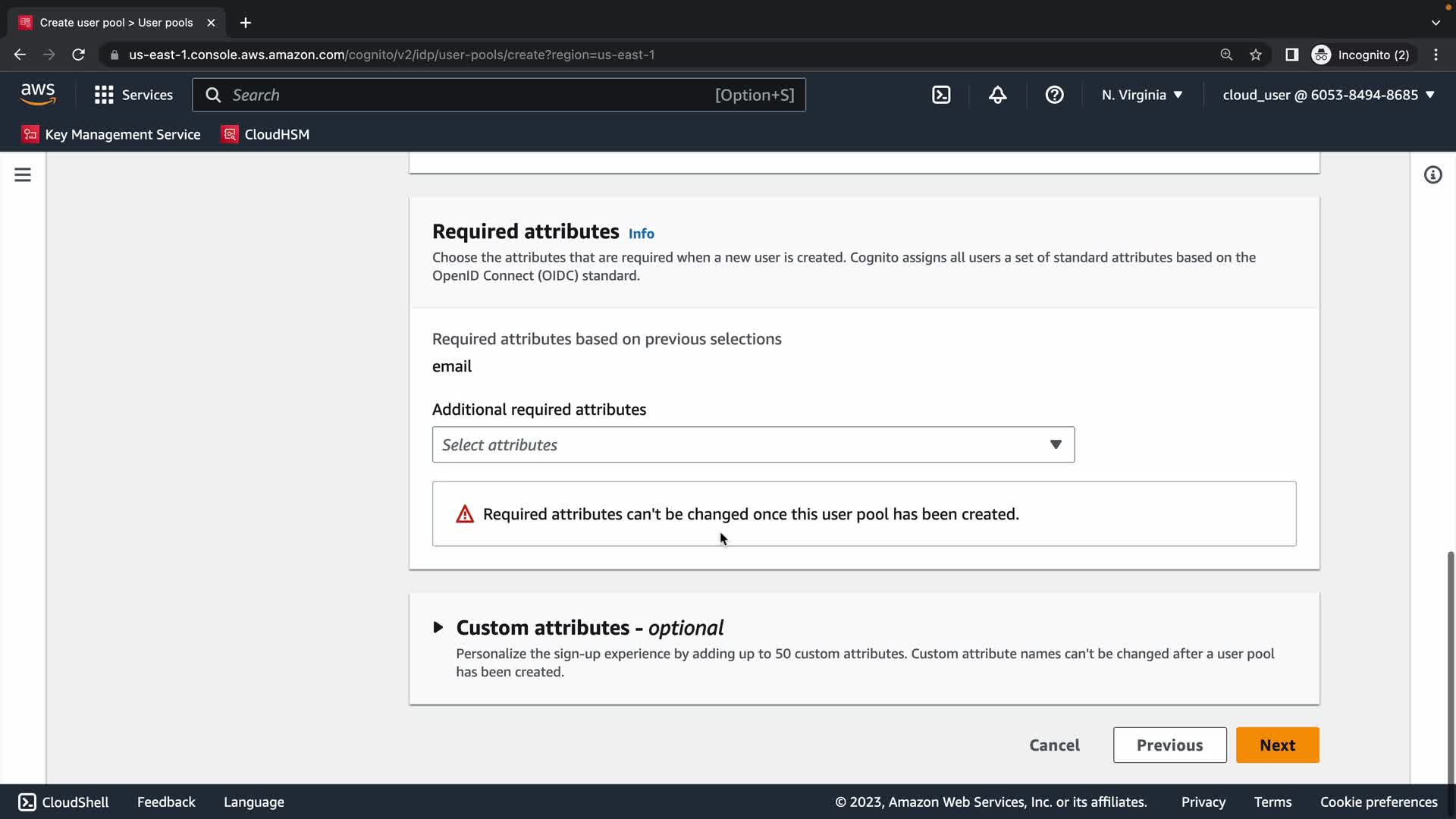Open the Select attributes dropdown
Screen dimensions: 1456x819
[753, 444]
